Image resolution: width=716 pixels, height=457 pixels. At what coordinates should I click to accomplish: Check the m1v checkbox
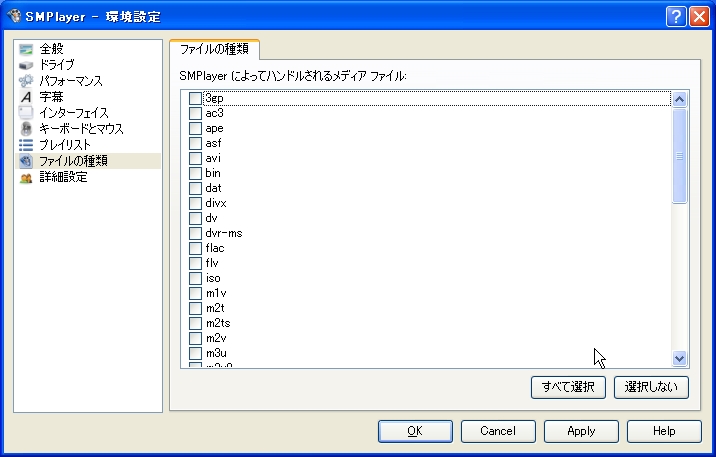(195, 293)
